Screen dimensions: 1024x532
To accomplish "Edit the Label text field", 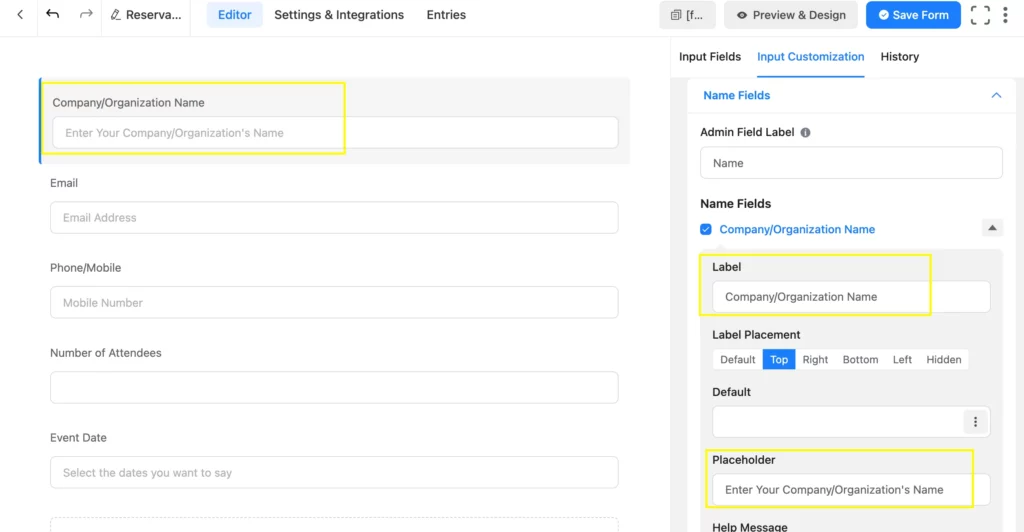I will pos(851,297).
